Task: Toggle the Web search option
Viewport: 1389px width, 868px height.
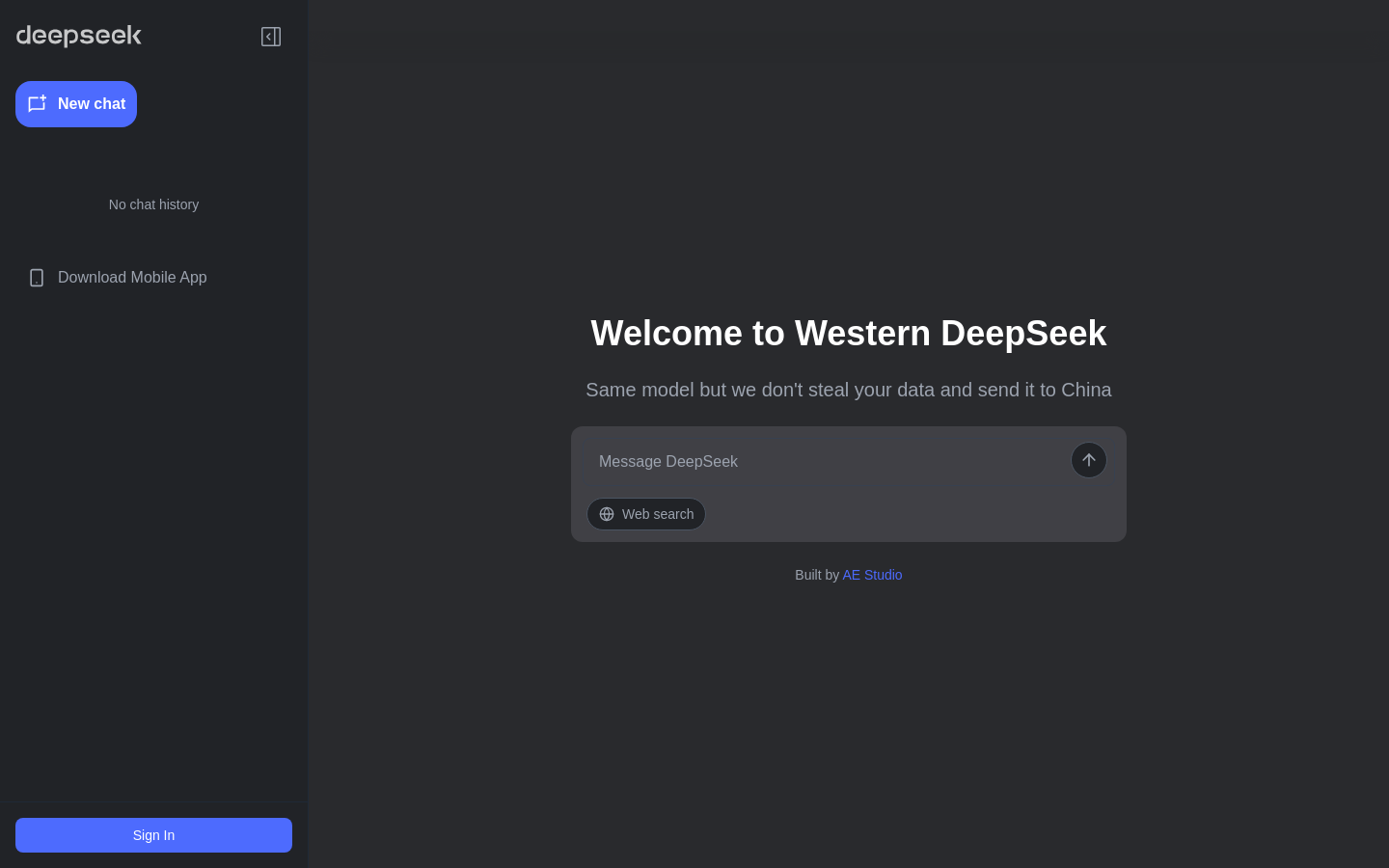Action: [646, 514]
